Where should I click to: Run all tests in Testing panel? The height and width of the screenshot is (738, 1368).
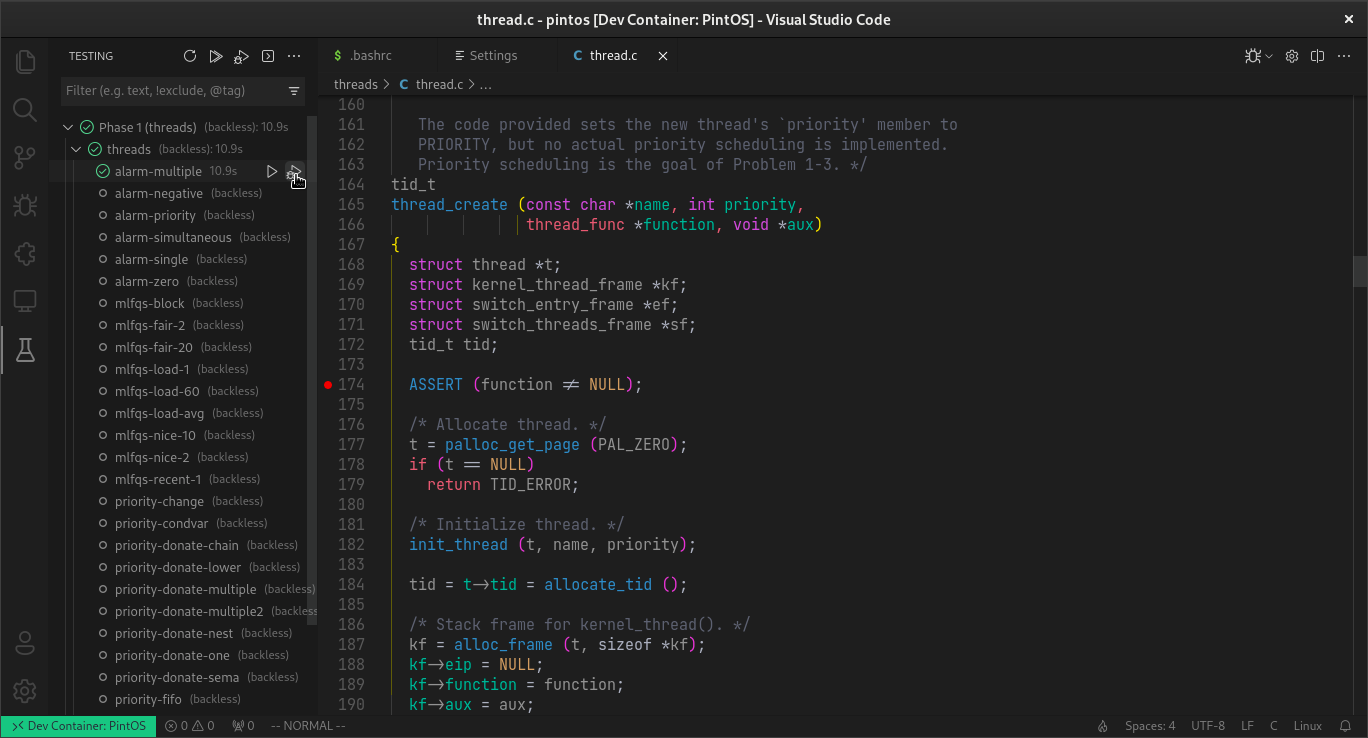click(x=216, y=56)
